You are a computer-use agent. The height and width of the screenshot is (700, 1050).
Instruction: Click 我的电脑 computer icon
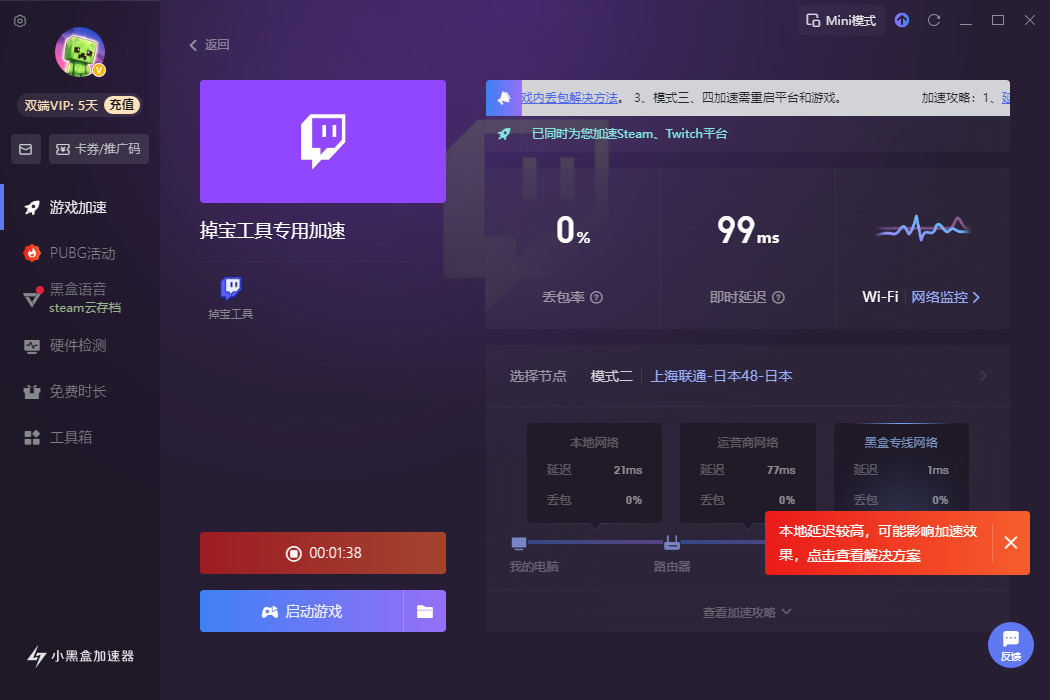pyautogui.click(x=519, y=543)
